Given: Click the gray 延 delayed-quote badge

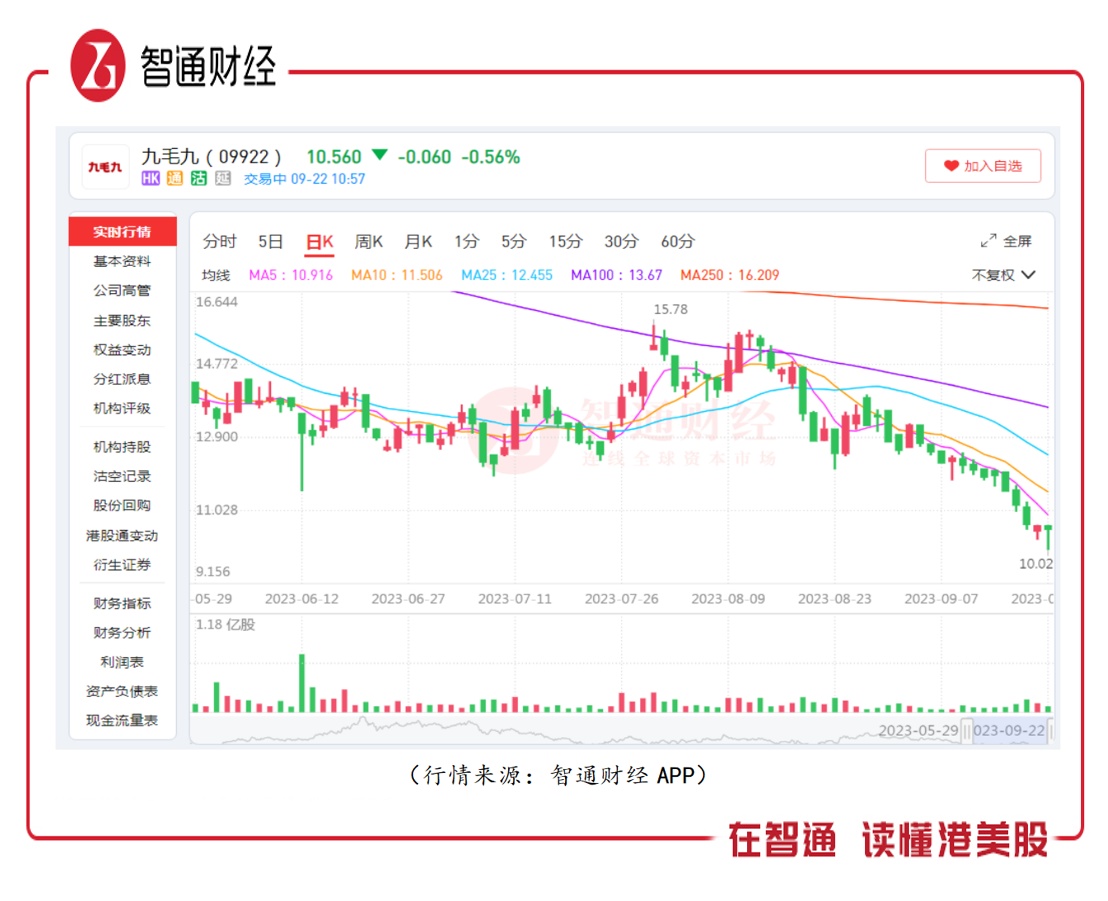Looking at the screenshot, I should (x=223, y=179).
